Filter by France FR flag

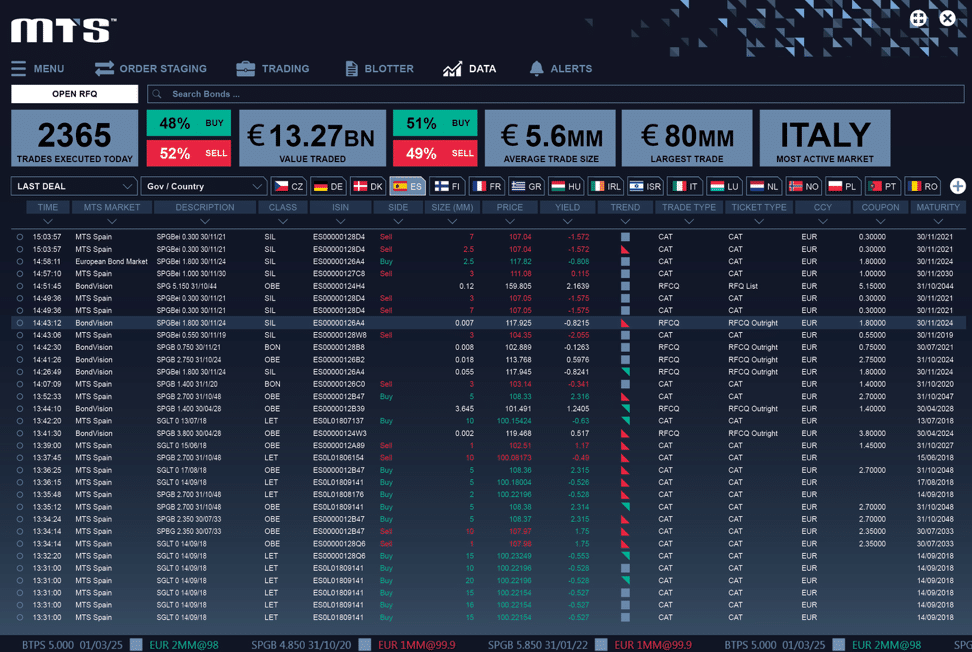[486, 186]
